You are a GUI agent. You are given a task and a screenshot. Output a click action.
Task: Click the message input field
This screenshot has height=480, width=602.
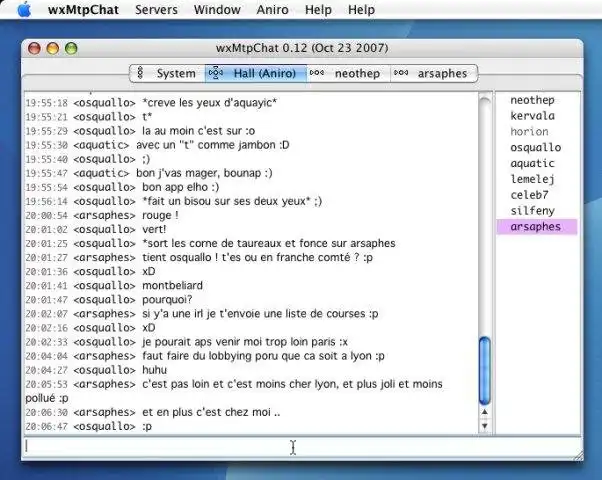(x=302, y=447)
